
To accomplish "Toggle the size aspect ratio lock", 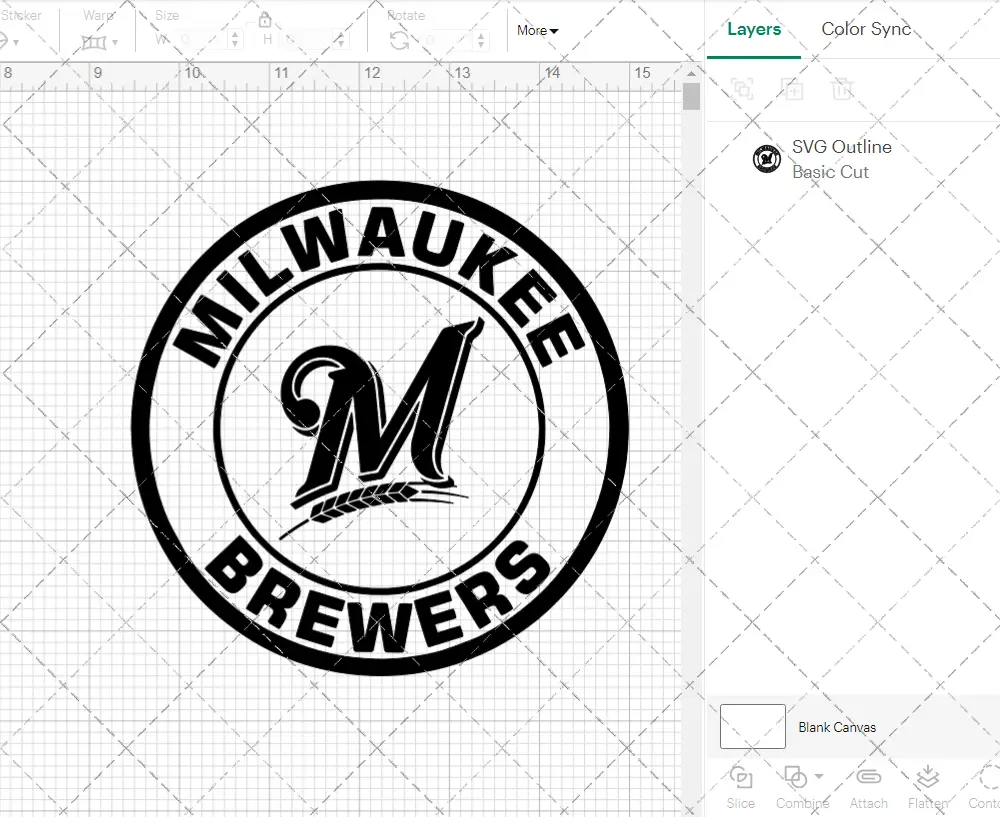I will [x=265, y=20].
